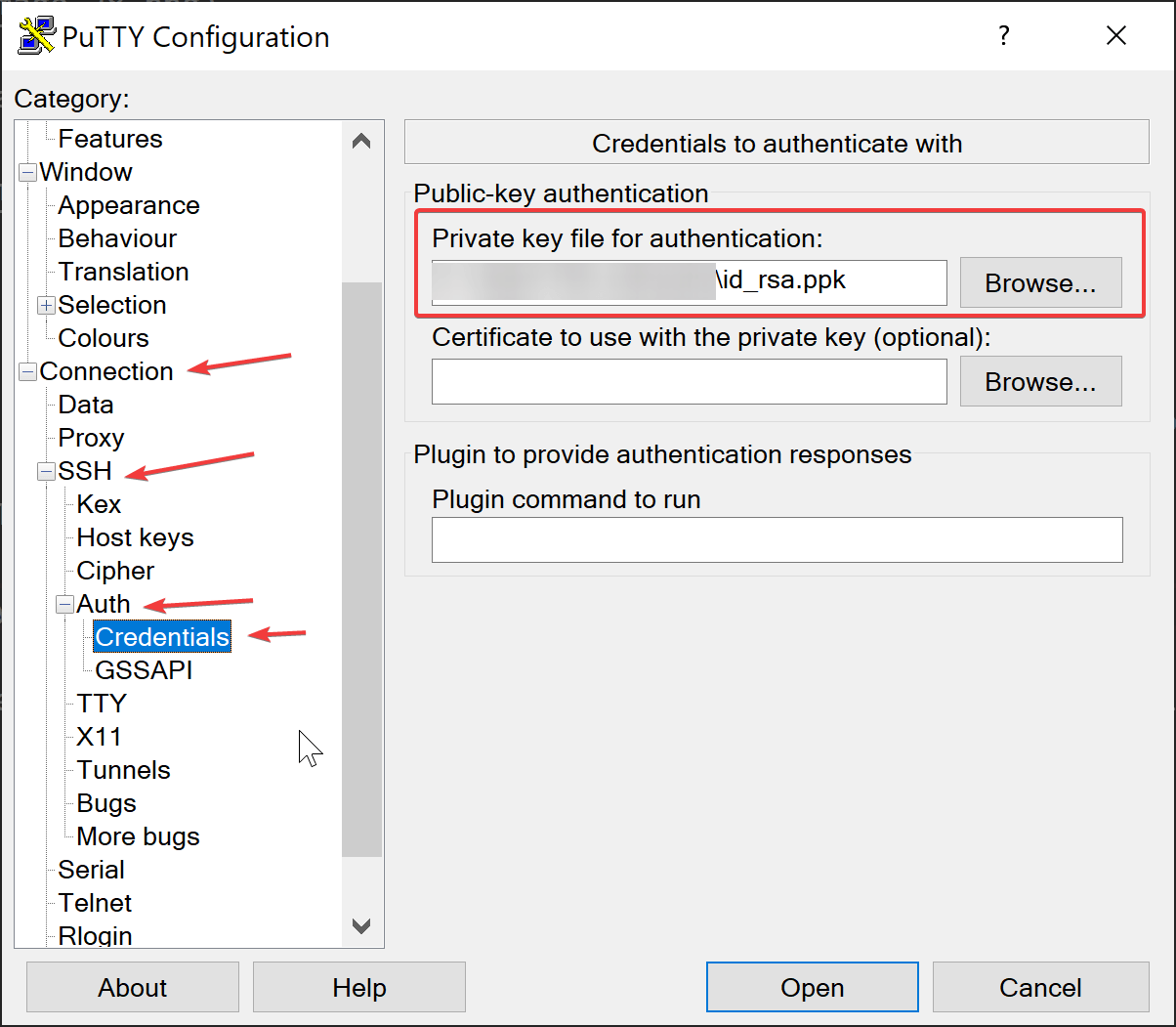
Task: Open the About dialog
Action: 132,988
